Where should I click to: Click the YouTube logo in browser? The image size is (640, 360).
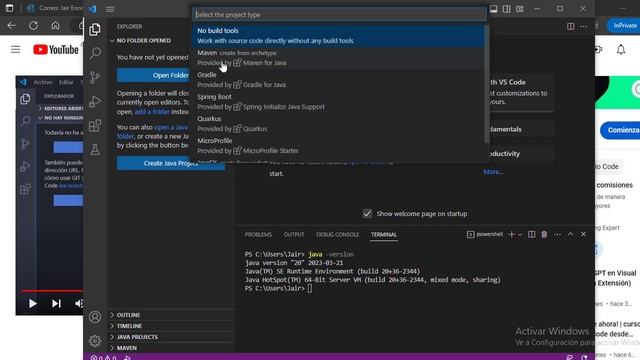tap(56, 50)
